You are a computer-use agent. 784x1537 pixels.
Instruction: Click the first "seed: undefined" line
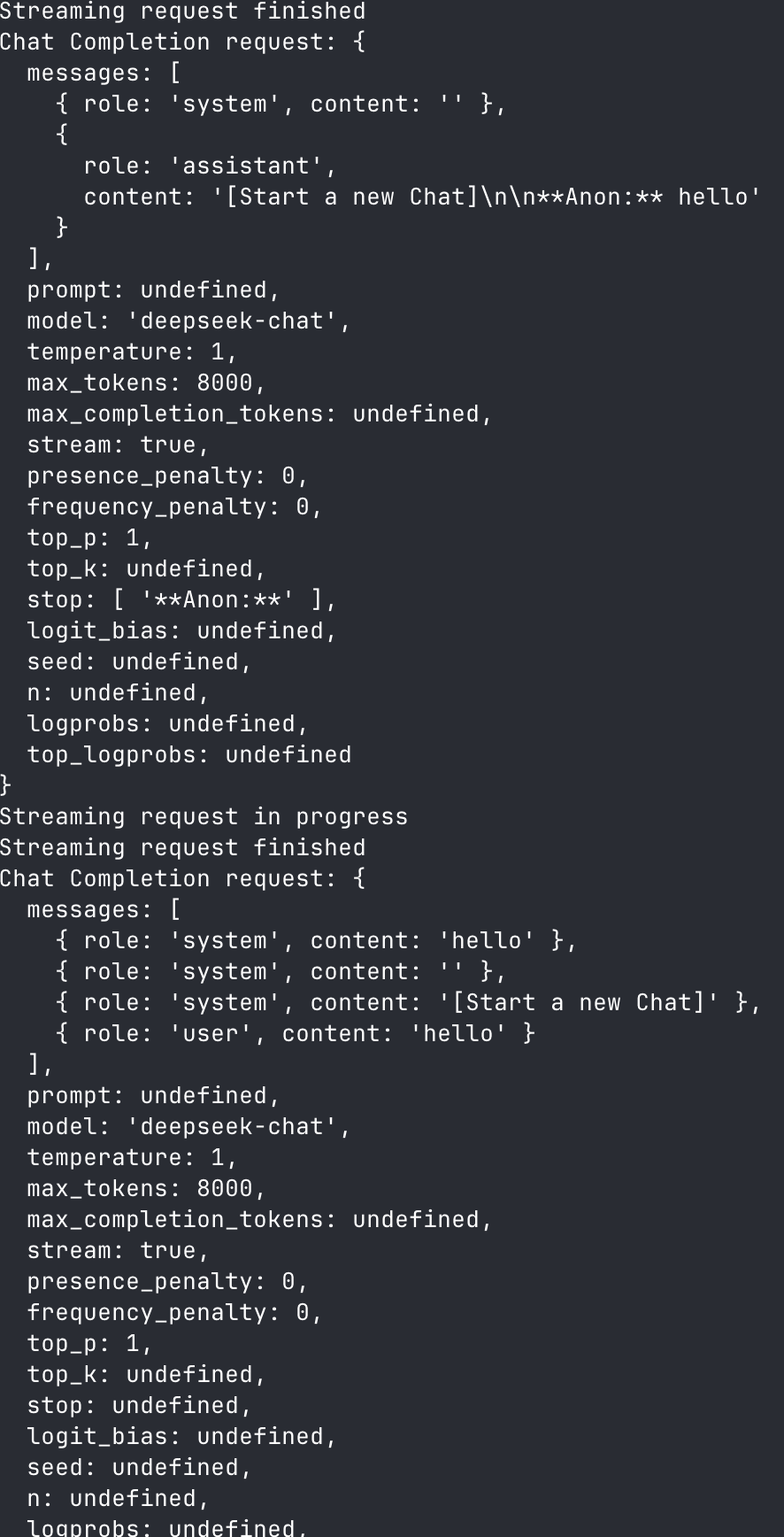pos(139,661)
